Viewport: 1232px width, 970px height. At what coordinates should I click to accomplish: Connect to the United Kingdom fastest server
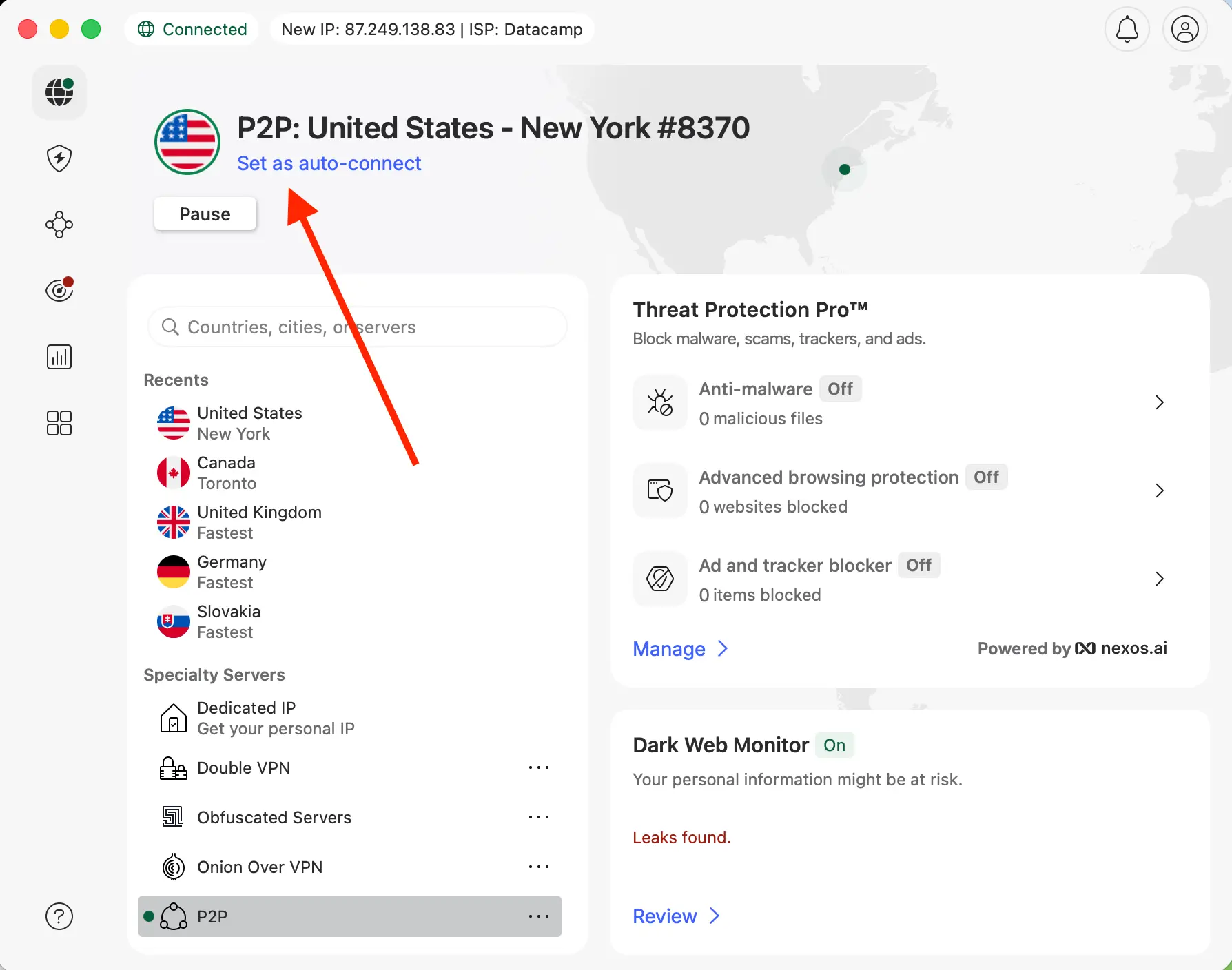[260, 522]
